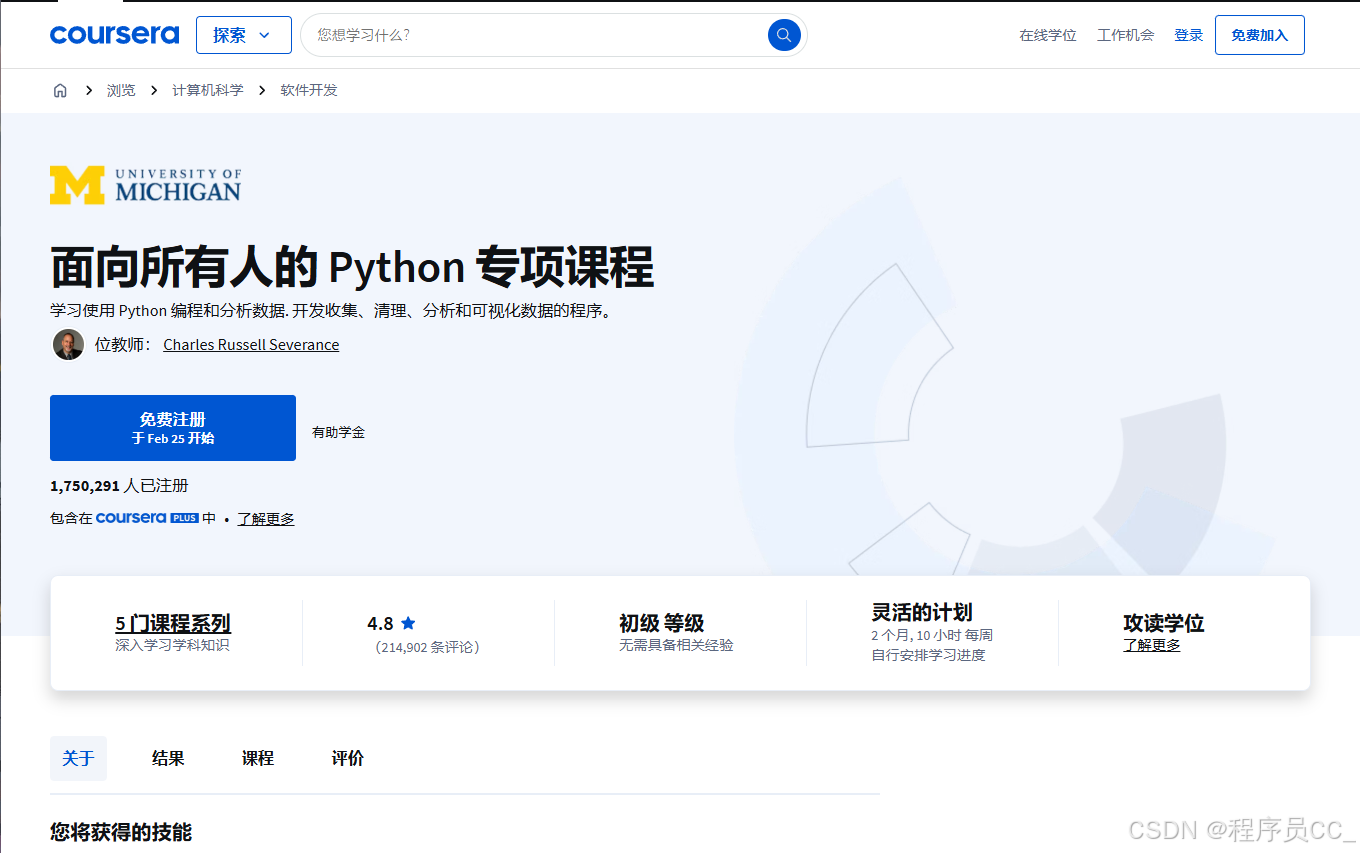Viewport: 1360px width, 853px height.
Task: Click the Coursera PLUS logo
Action: point(147,518)
